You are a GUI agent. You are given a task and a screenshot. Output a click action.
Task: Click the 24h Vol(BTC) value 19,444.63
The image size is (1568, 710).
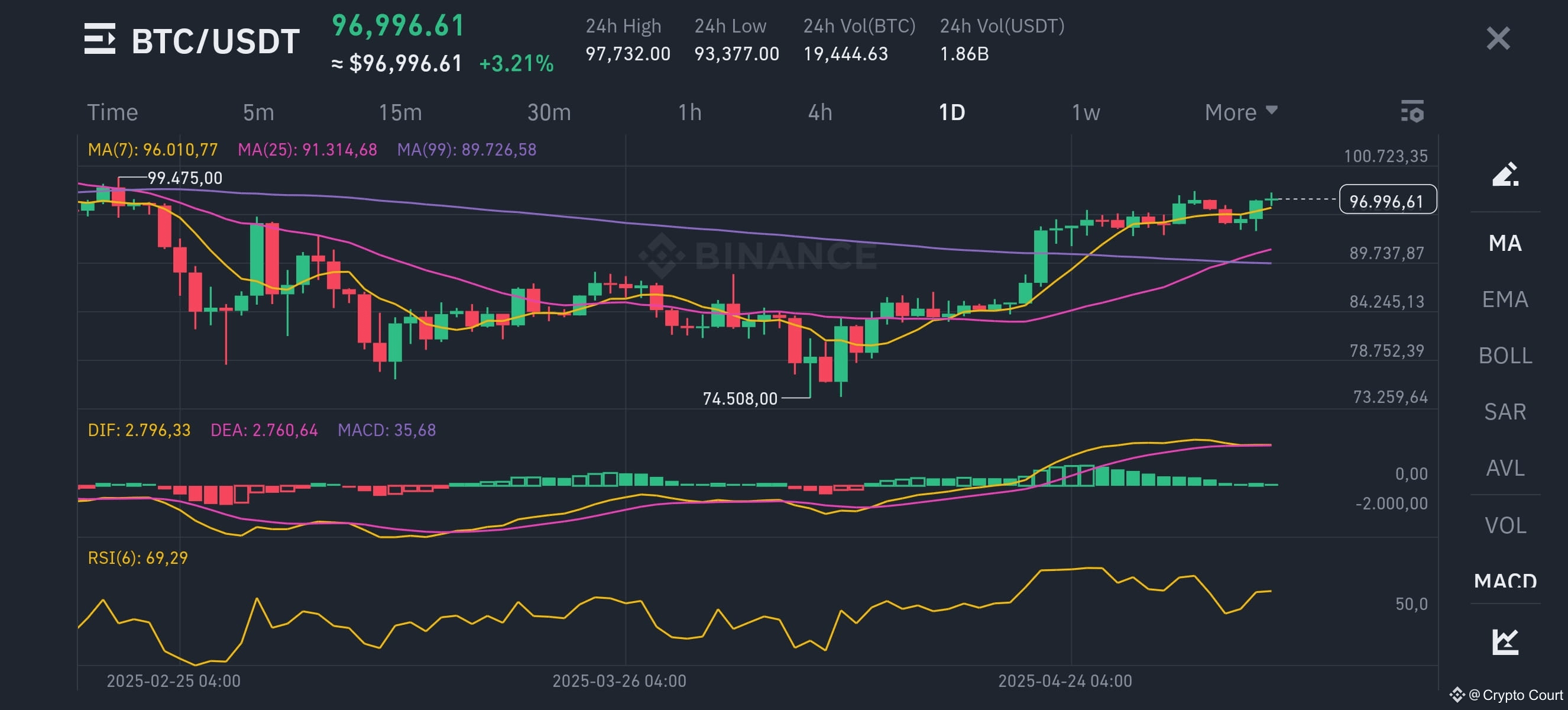click(845, 54)
